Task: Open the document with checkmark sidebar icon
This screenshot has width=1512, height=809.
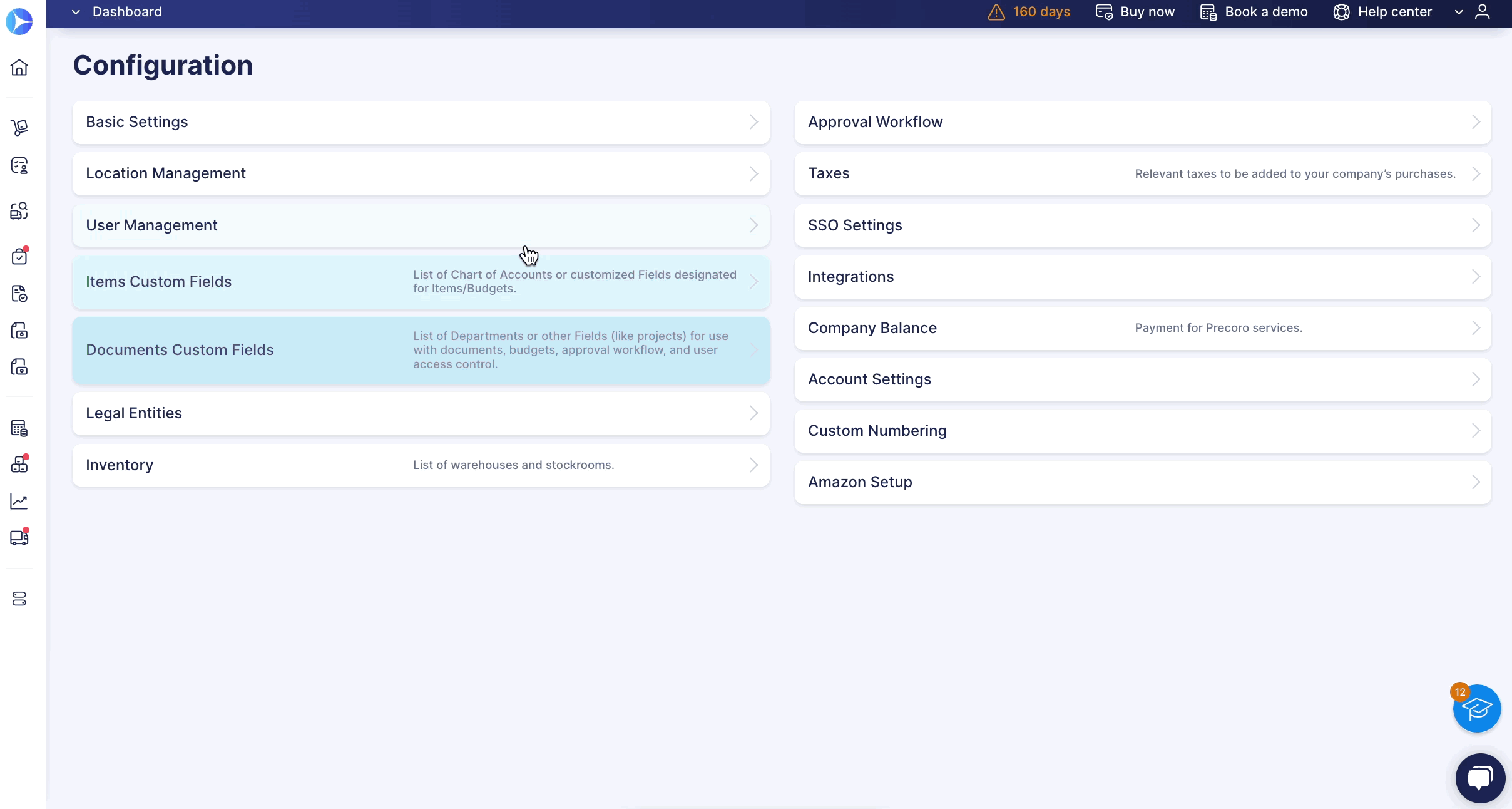Action: click(x=19, y=294)
